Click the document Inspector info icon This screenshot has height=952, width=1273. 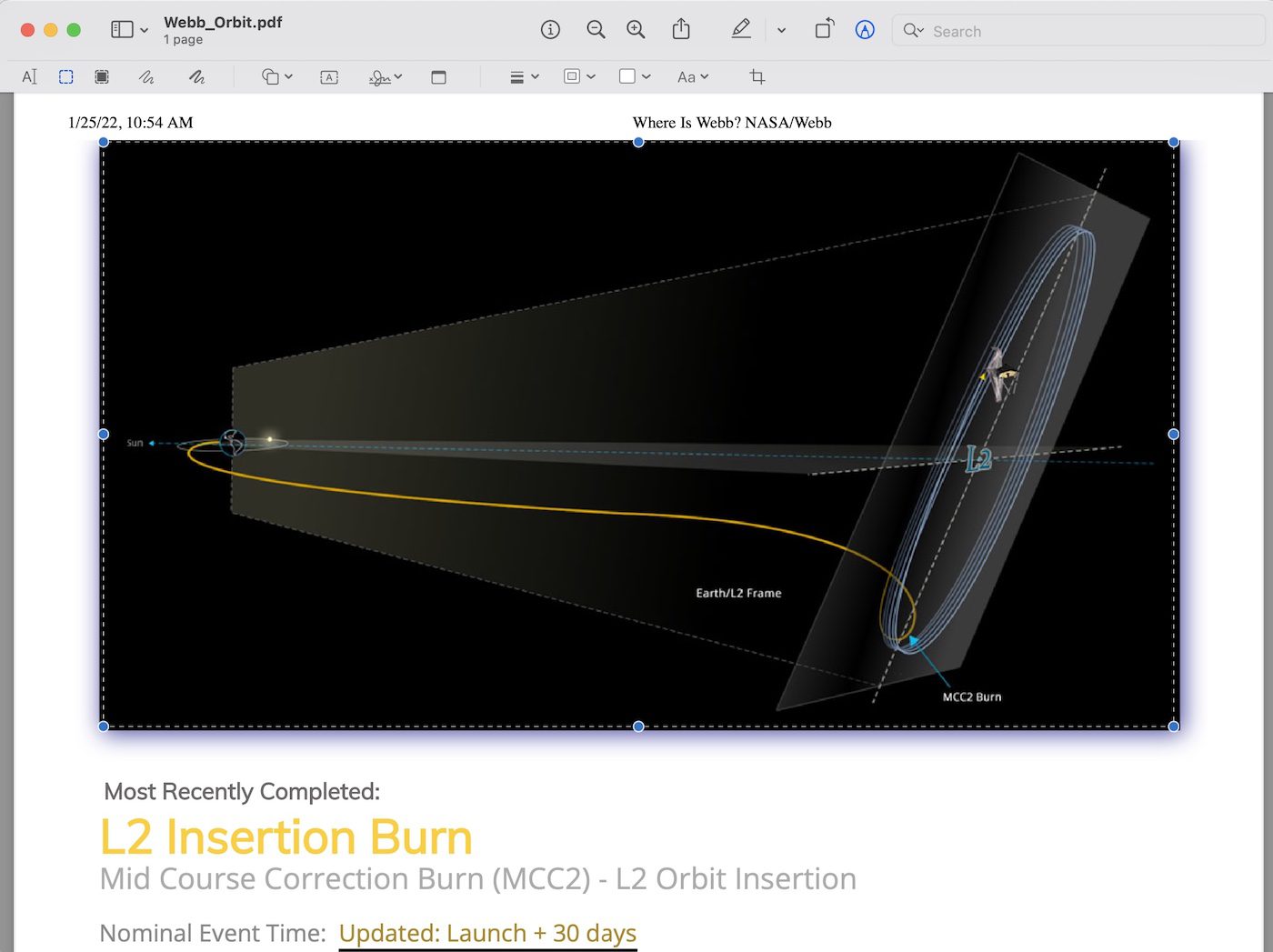point(550,30)
